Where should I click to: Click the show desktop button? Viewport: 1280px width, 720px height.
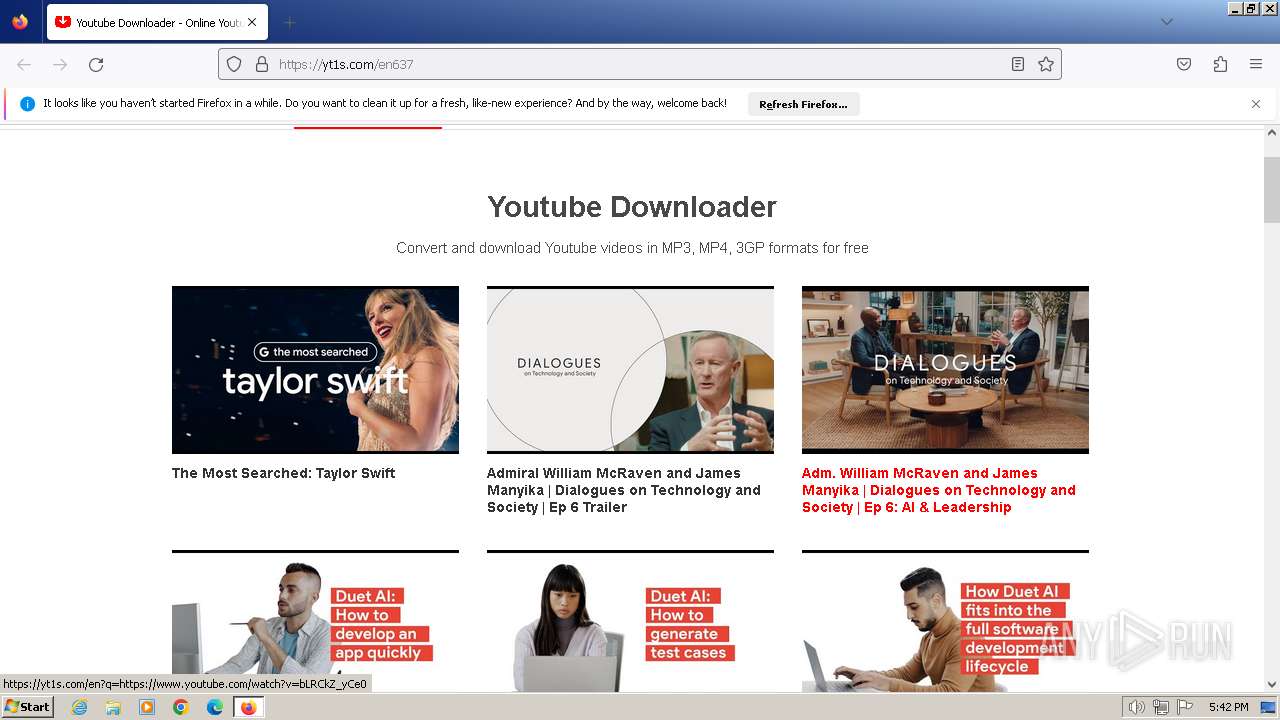coord(1269,707)
